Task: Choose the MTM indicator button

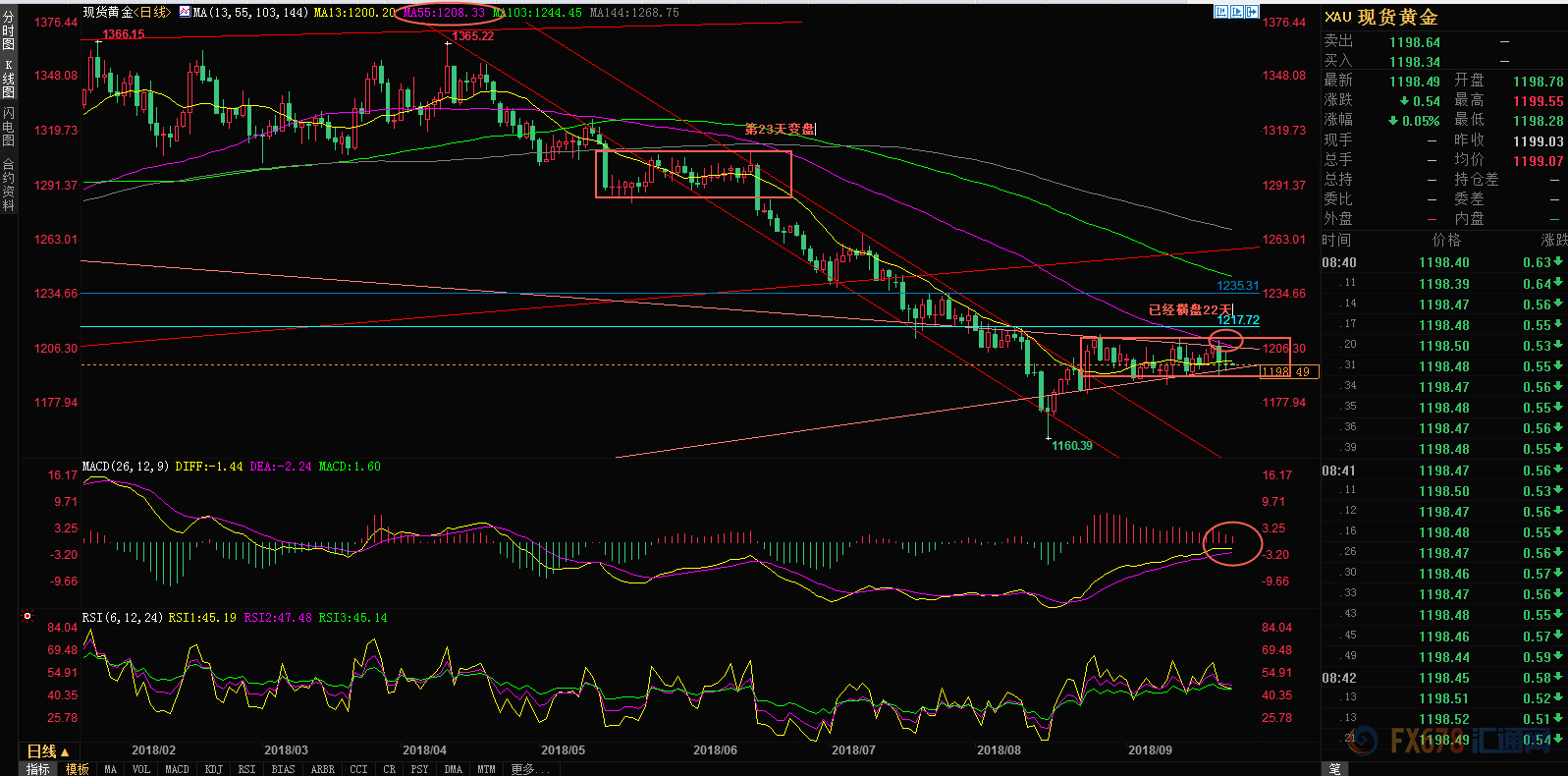Action: coord(486,769)
